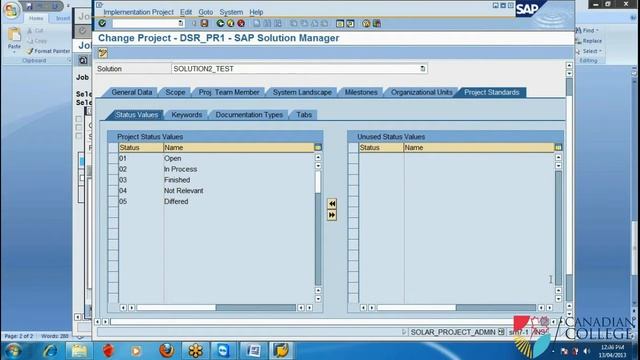Screen dimensions: 640x360
Task: Open the Documentation Types sub-tab
Action: point(249,115)
